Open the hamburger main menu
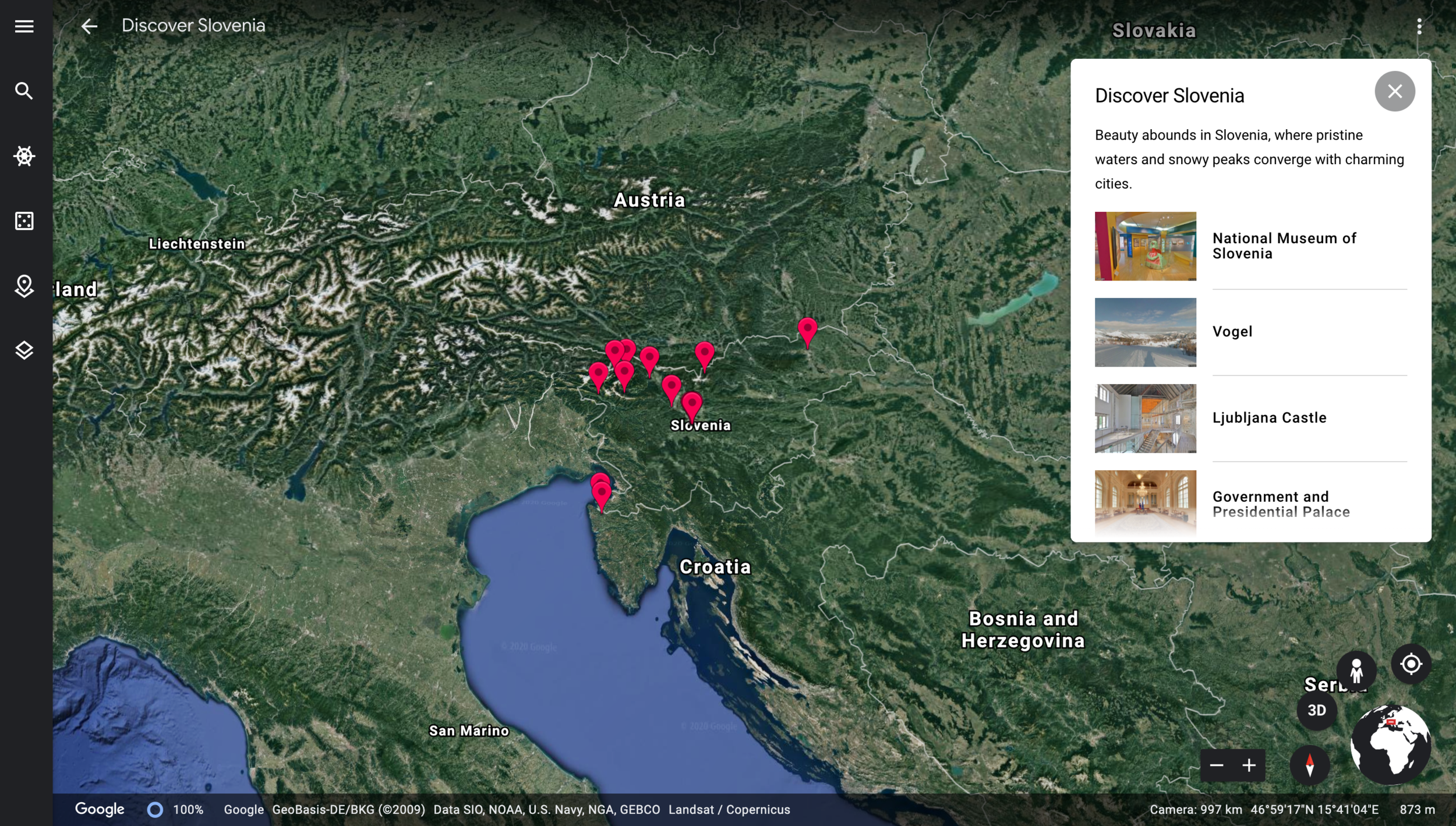The height and width of the screenshot is (826, 1456). (x=24, y=26)
